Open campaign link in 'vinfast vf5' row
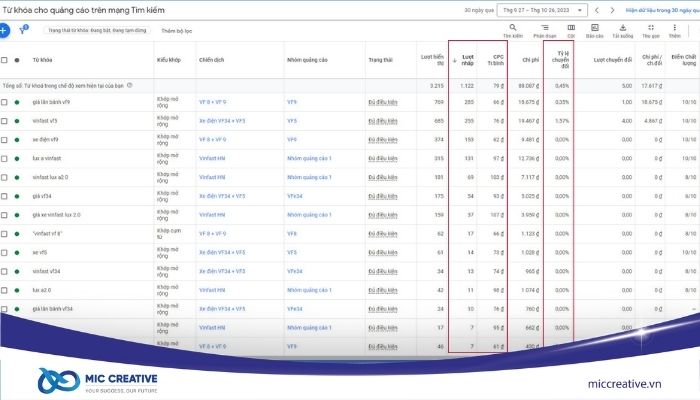The height and width of the screenshot is (400, 700). point(222,121)
